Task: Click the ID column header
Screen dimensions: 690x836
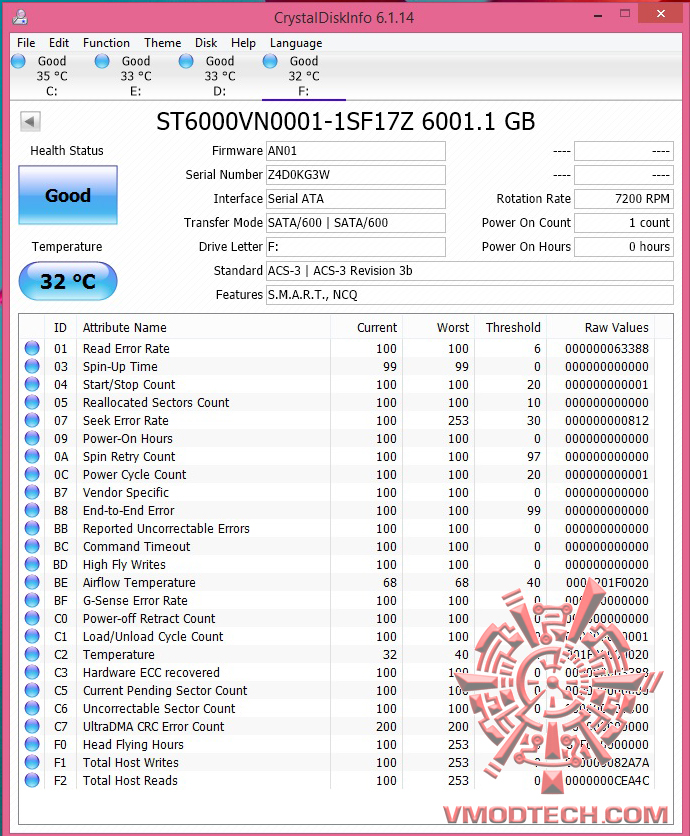Action: [60, 327]
